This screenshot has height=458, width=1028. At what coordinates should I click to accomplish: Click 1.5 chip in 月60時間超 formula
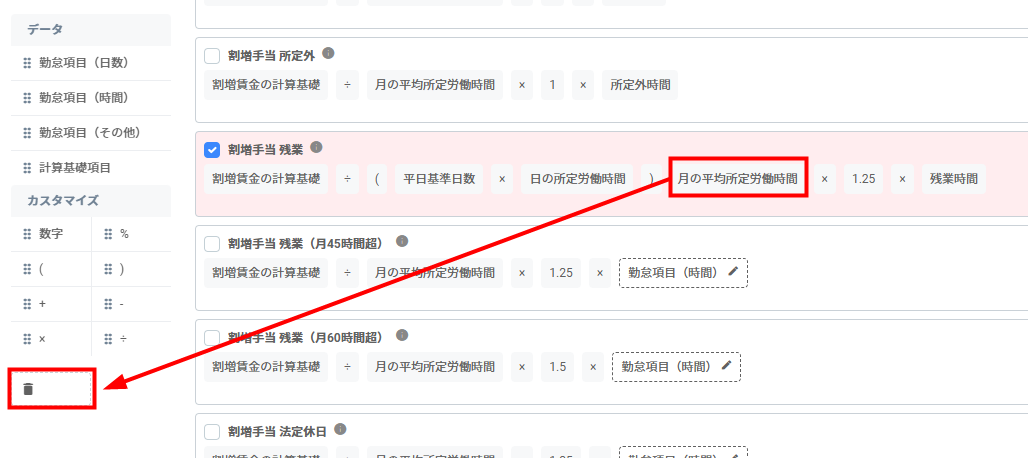click(558, 367)
